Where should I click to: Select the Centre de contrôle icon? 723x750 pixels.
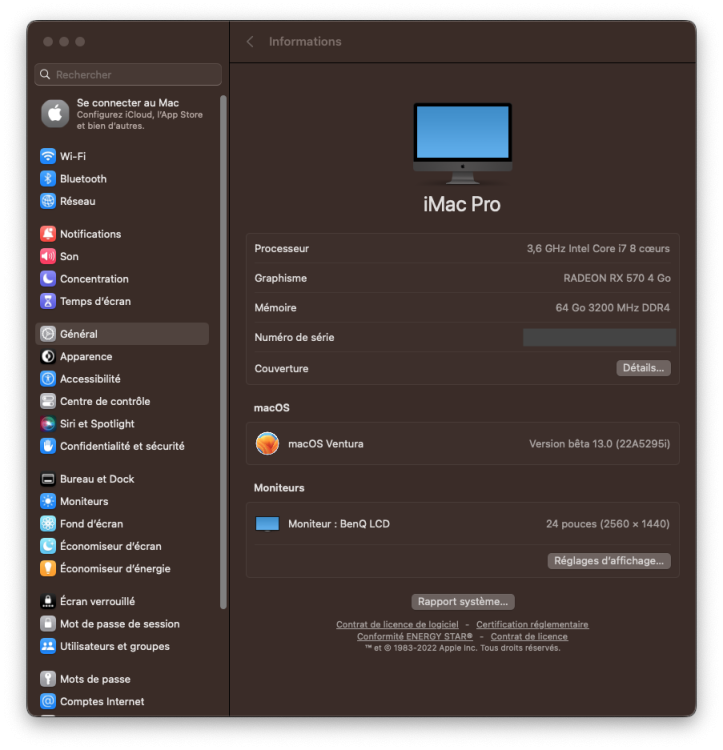click(x=48, y=401)
